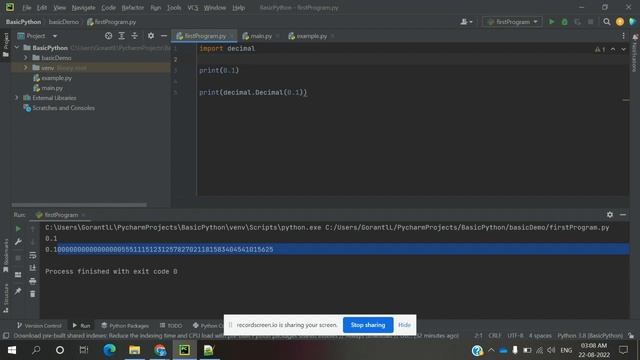Click UTF-8 encoding in status bar

pyautogui.click(x=515, y=336)
